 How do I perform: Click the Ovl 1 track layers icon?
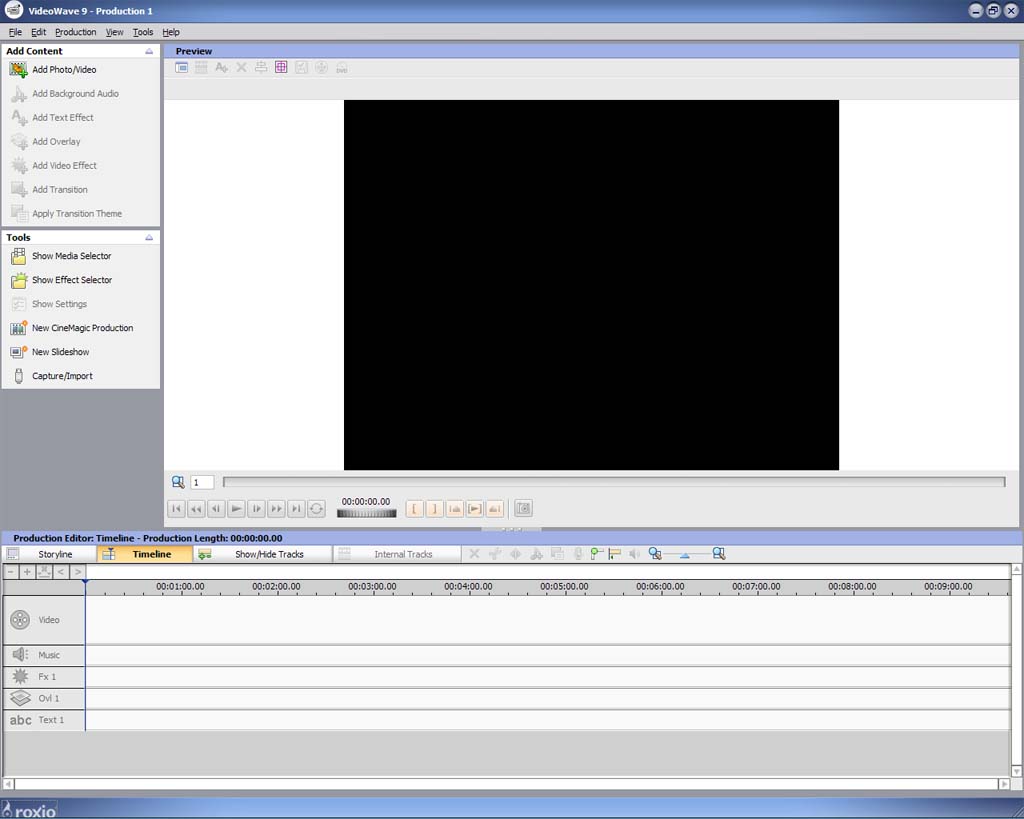click(20, 698)
